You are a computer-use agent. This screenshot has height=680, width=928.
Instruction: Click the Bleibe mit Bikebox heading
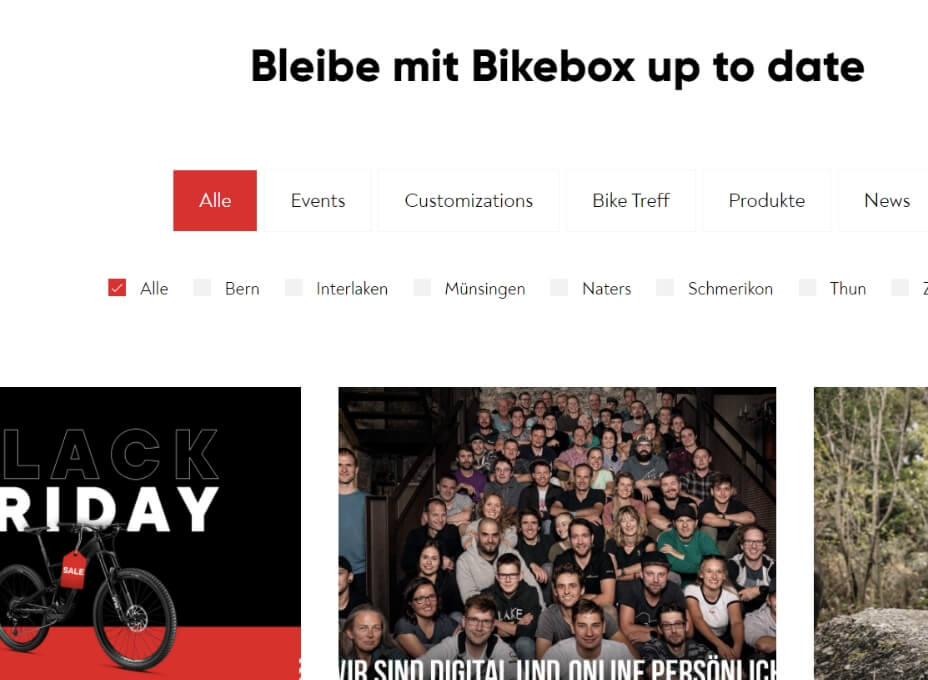click(x=558, y=67)
